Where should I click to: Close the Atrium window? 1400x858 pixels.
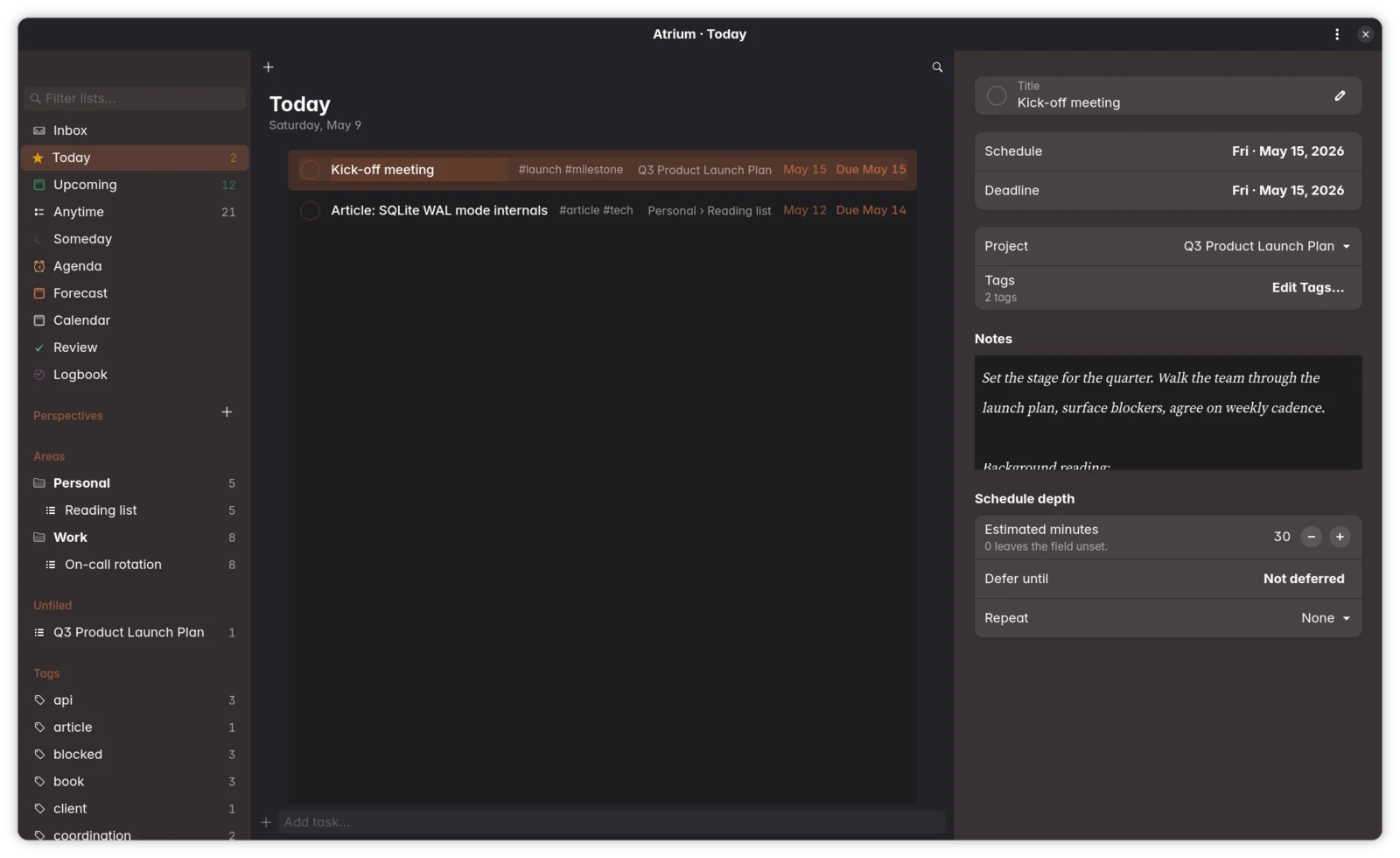[1365, 34]
